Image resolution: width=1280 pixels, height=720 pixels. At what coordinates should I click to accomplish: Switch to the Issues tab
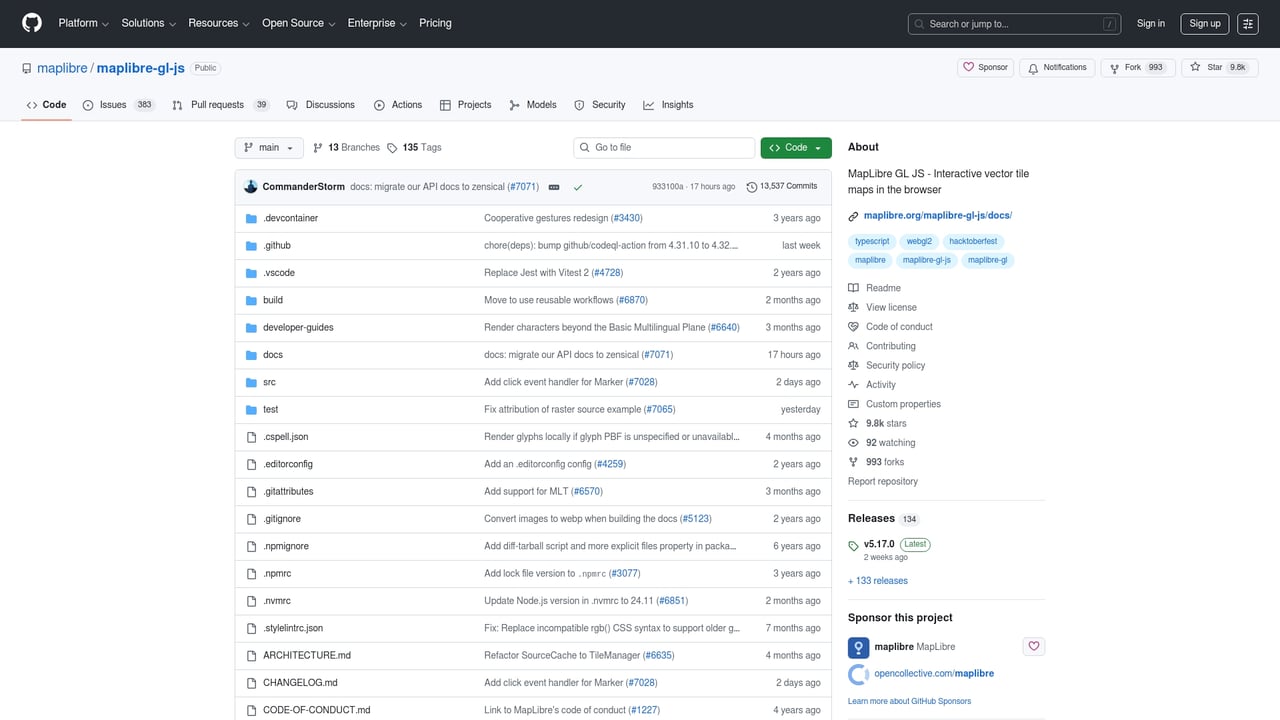point(113,104)
